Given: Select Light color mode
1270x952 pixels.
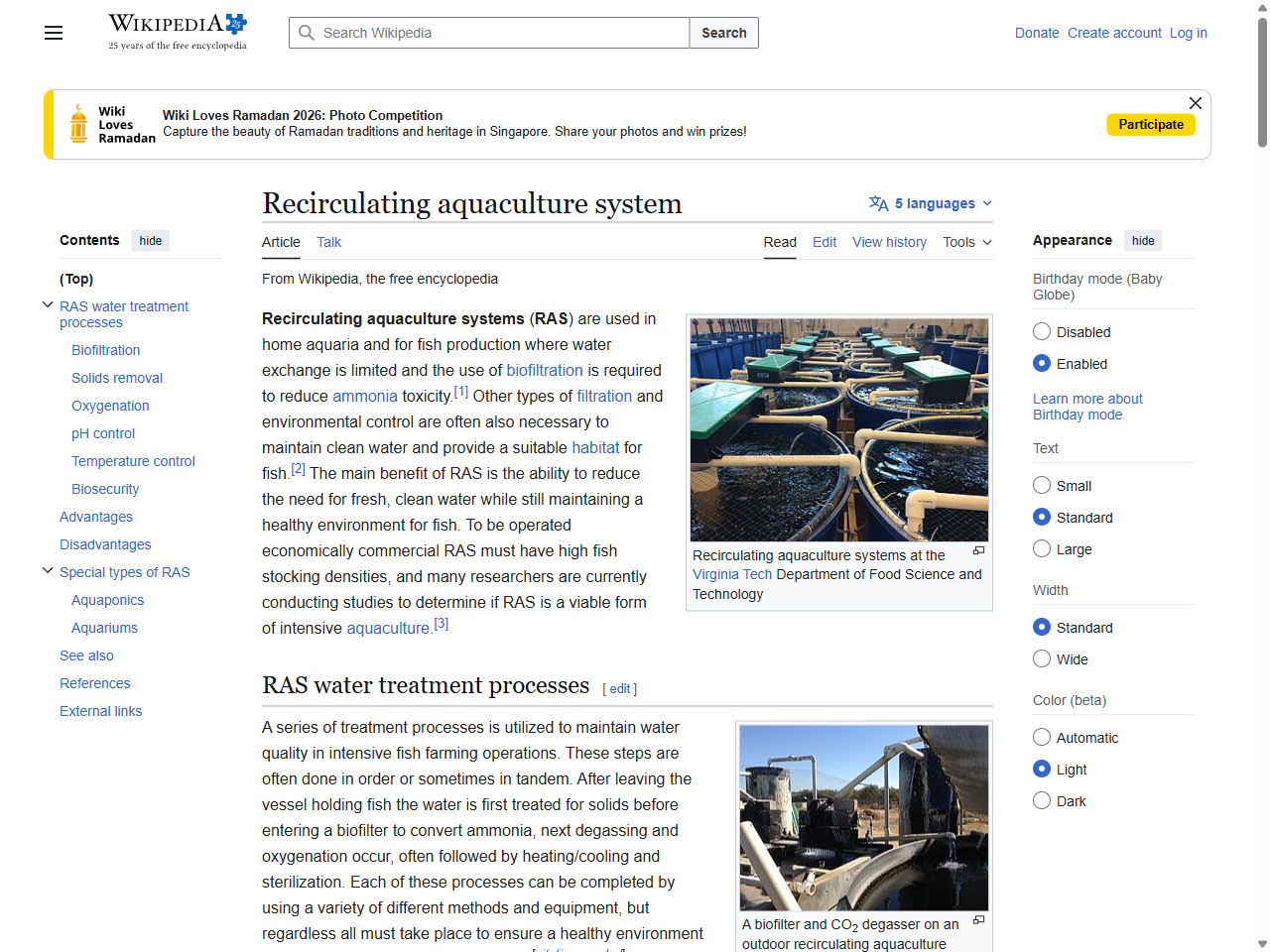Looking at the screenshot, I should pyautogui.click(x=1042, y=769).
